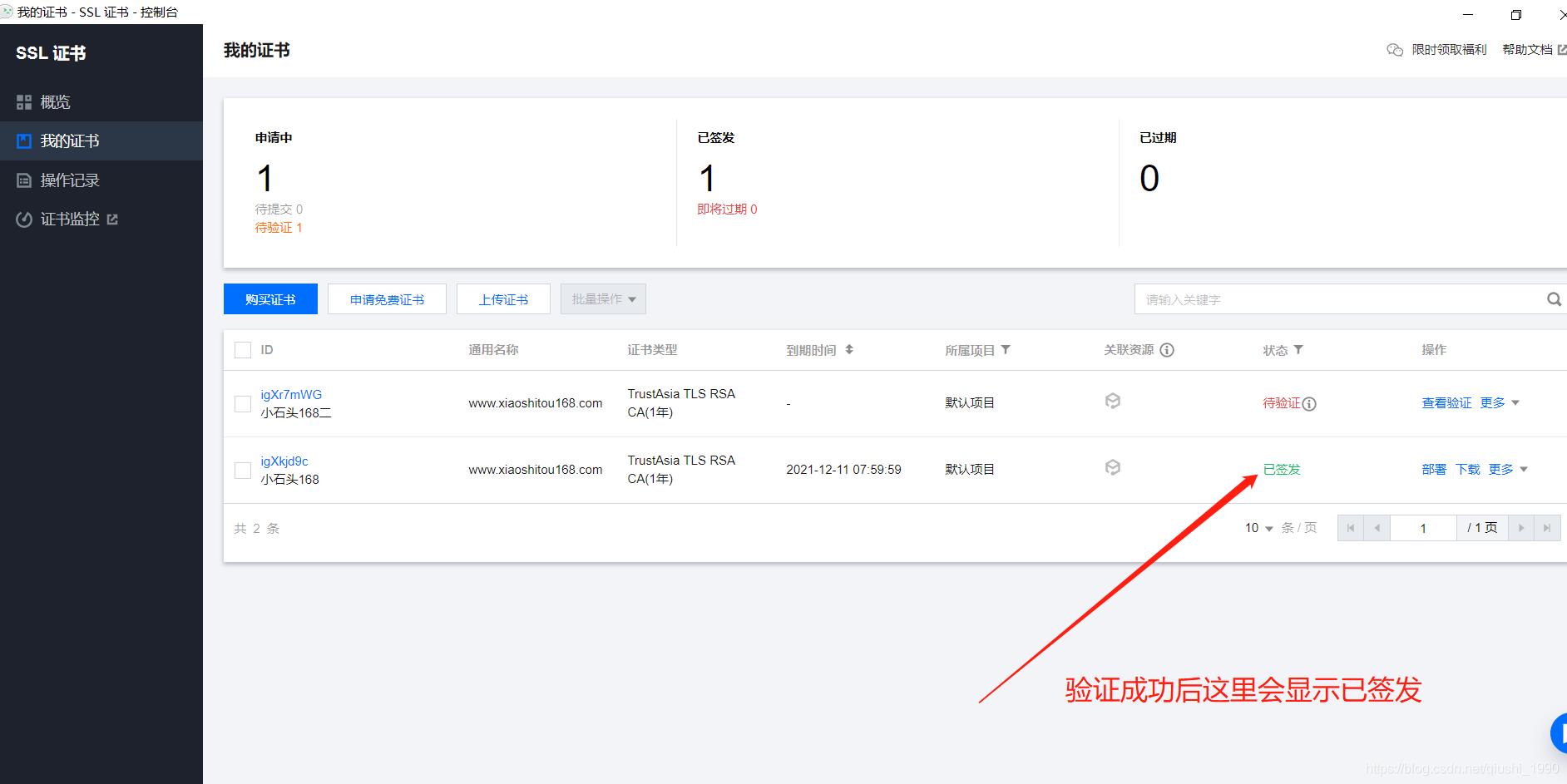
Task: Click the search magnifier icon
Action: pos(1554,299)
